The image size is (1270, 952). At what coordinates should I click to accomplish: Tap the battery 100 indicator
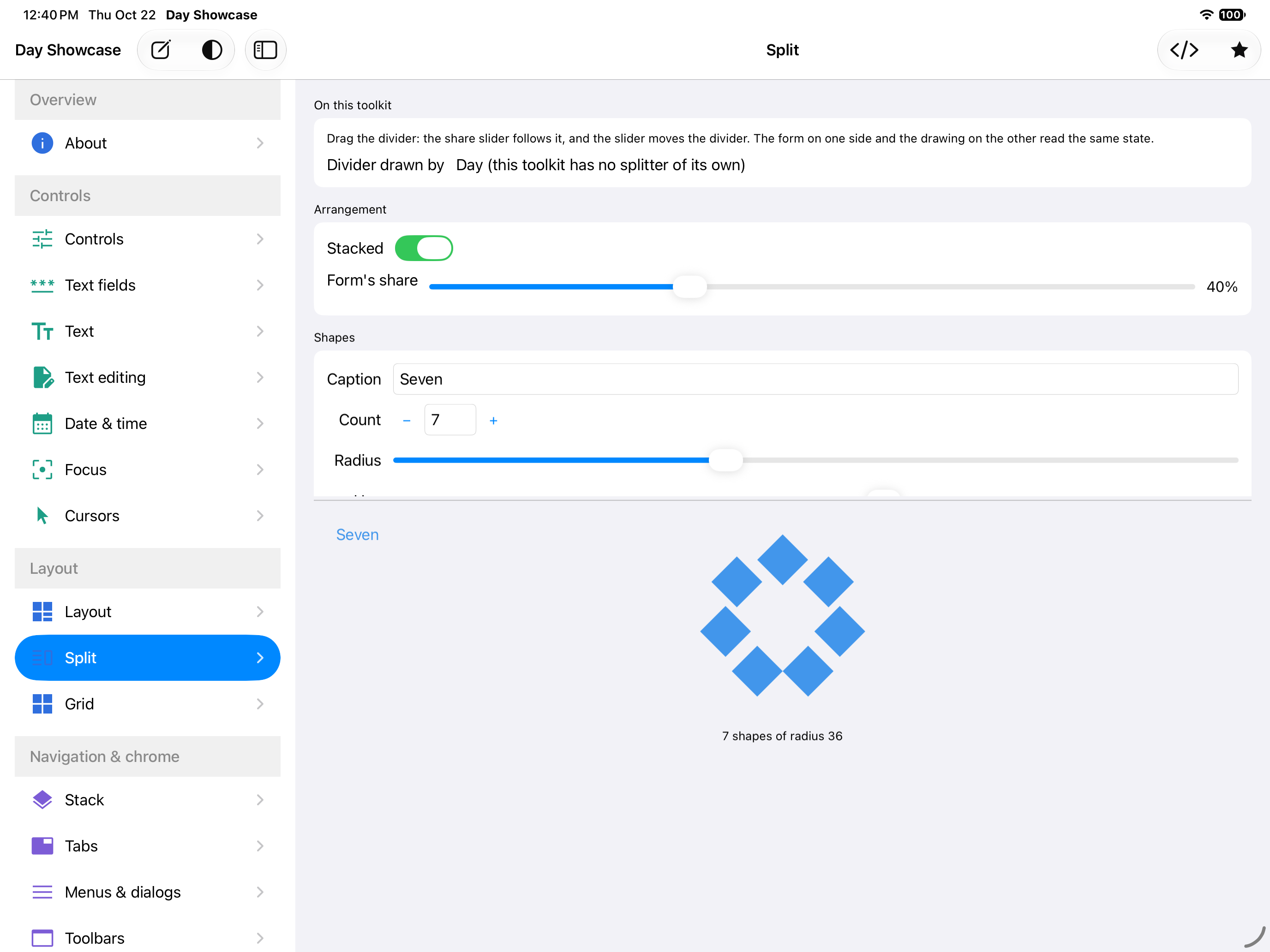[1232, 15]
